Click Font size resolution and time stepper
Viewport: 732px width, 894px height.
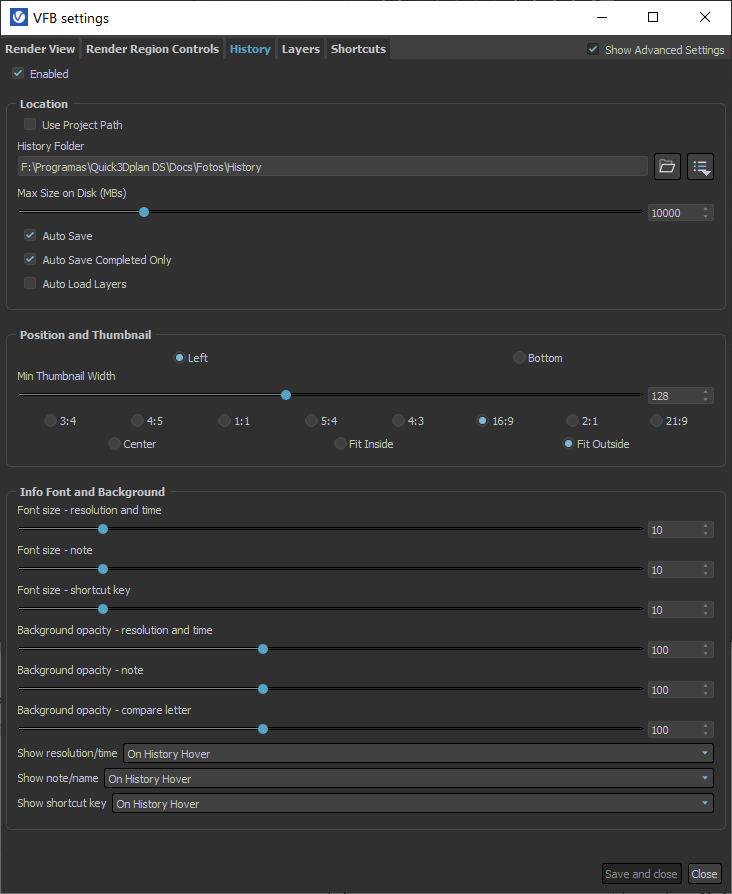tap(706, 530)
